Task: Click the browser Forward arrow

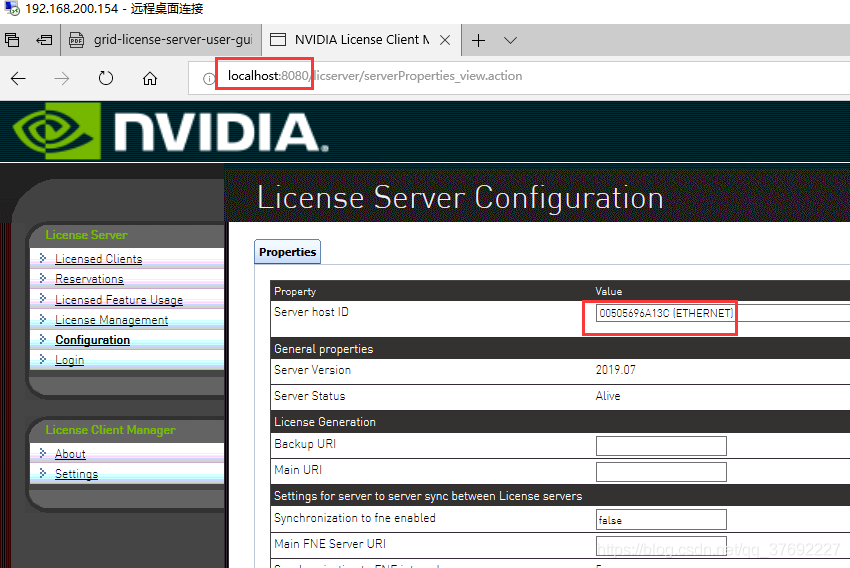Action: (62, 79)
